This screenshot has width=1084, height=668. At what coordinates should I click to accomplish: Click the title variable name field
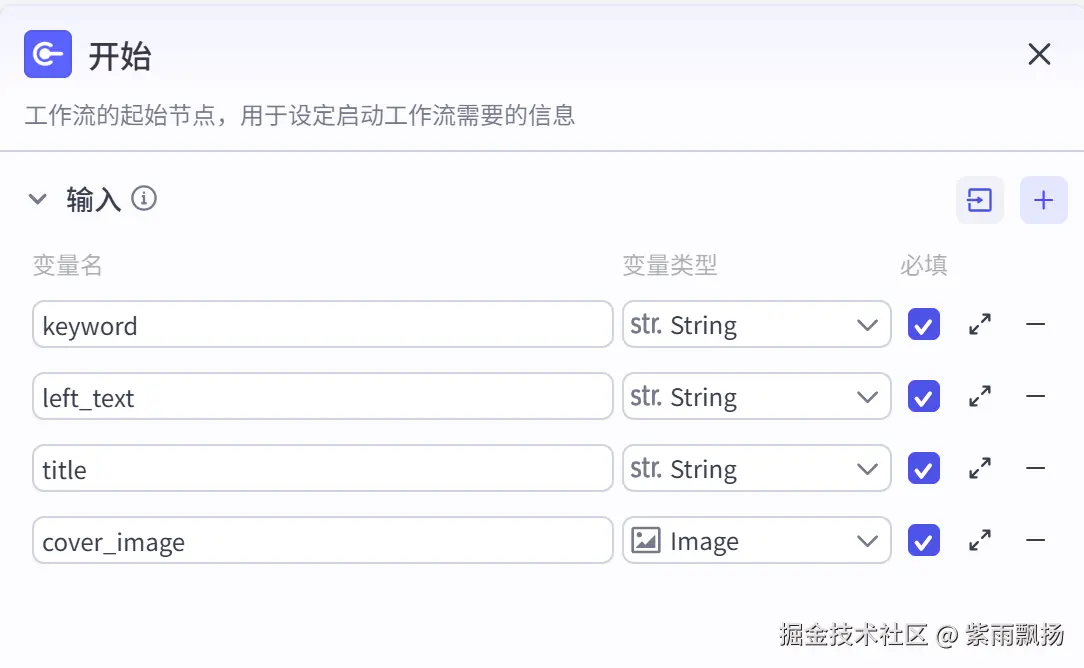coord(322,469)
